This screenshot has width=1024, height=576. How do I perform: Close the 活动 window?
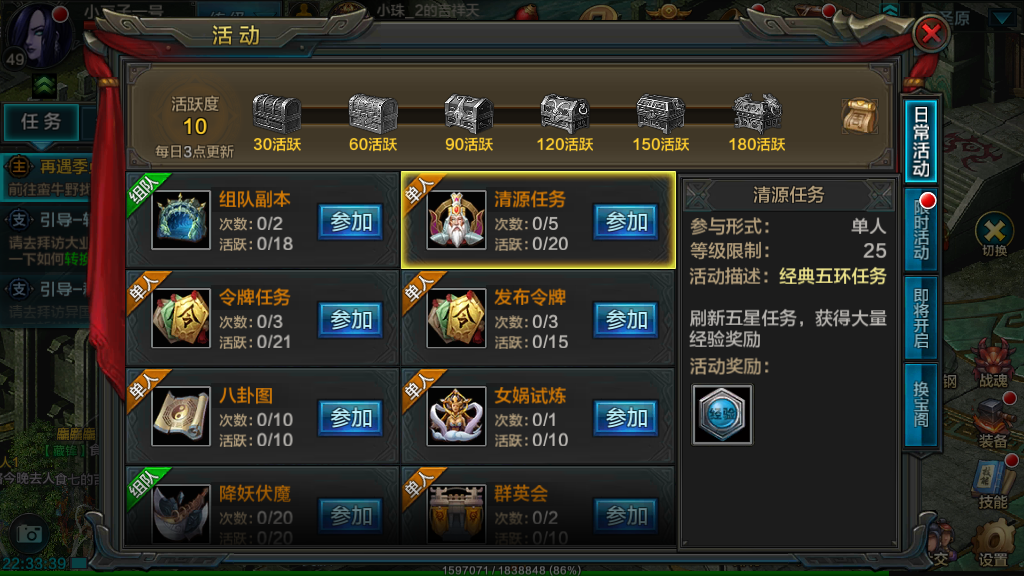(x=931, y=33)
